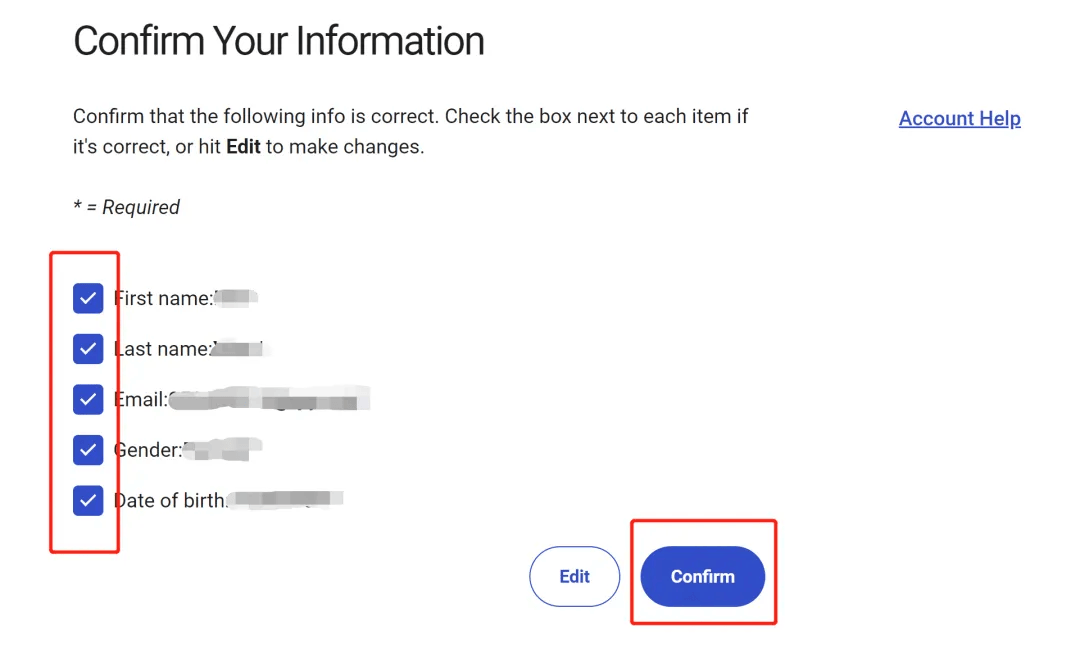Click the Confirm button
This screenshot has height=667, width=1080.
(x=703, y=577)
